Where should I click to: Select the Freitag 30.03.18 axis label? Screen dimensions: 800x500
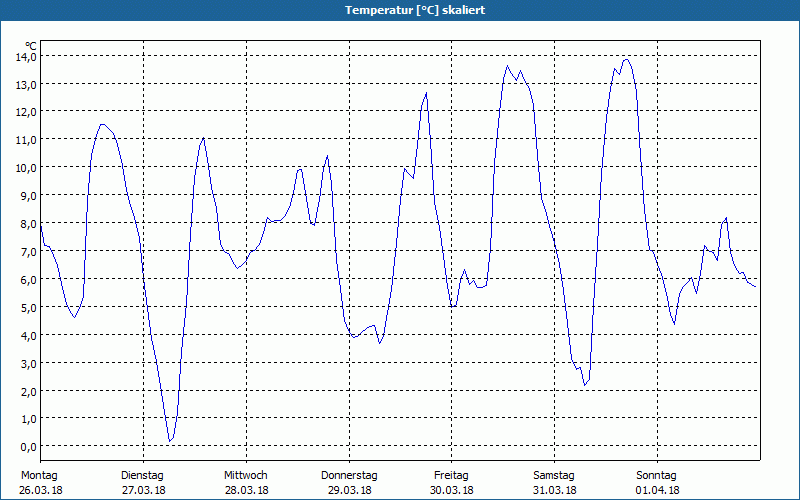tap(452, 483)
